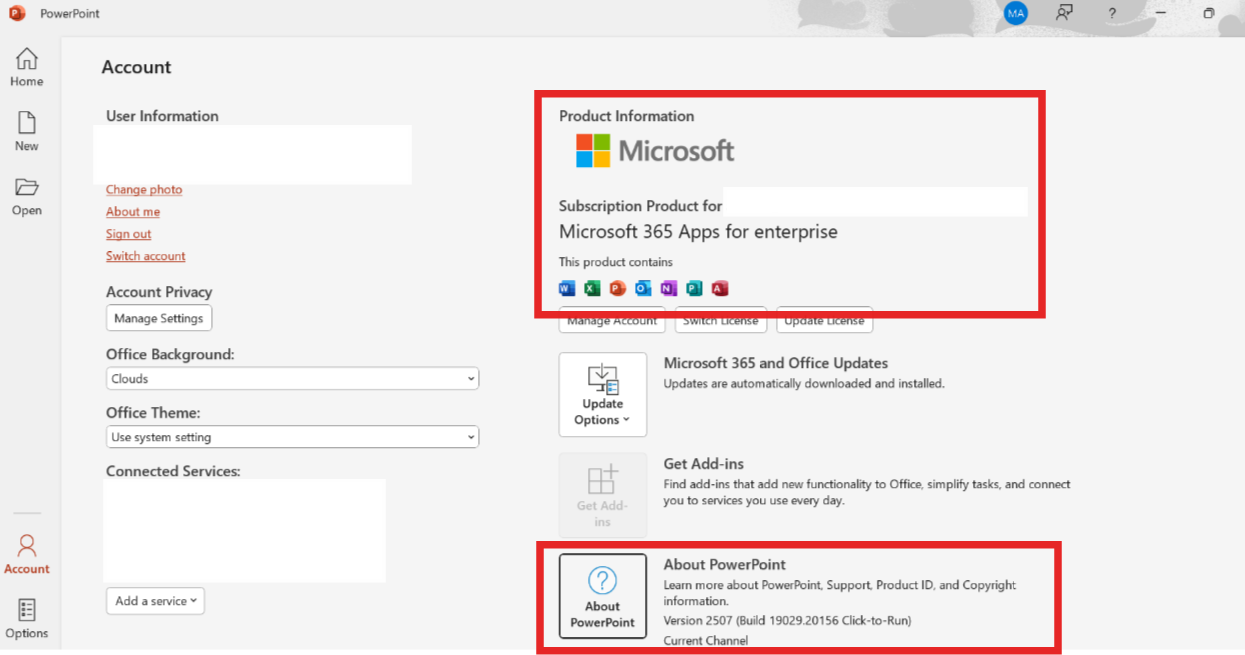Viewport: 1245px width, 655px height.
Task: Click the Manage Account button
Action: (612, 321)
